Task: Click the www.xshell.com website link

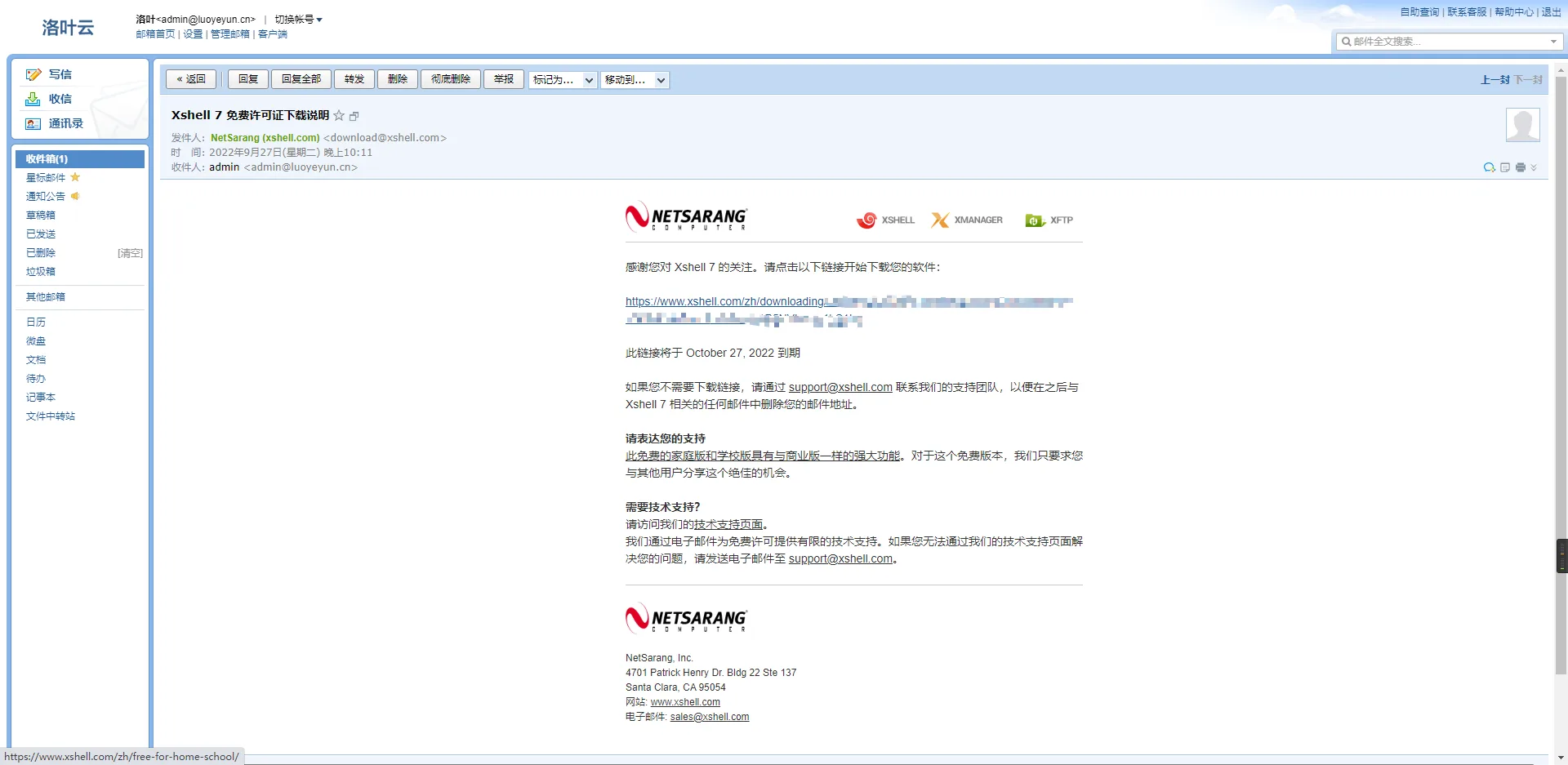Action: tap(685, 702)
